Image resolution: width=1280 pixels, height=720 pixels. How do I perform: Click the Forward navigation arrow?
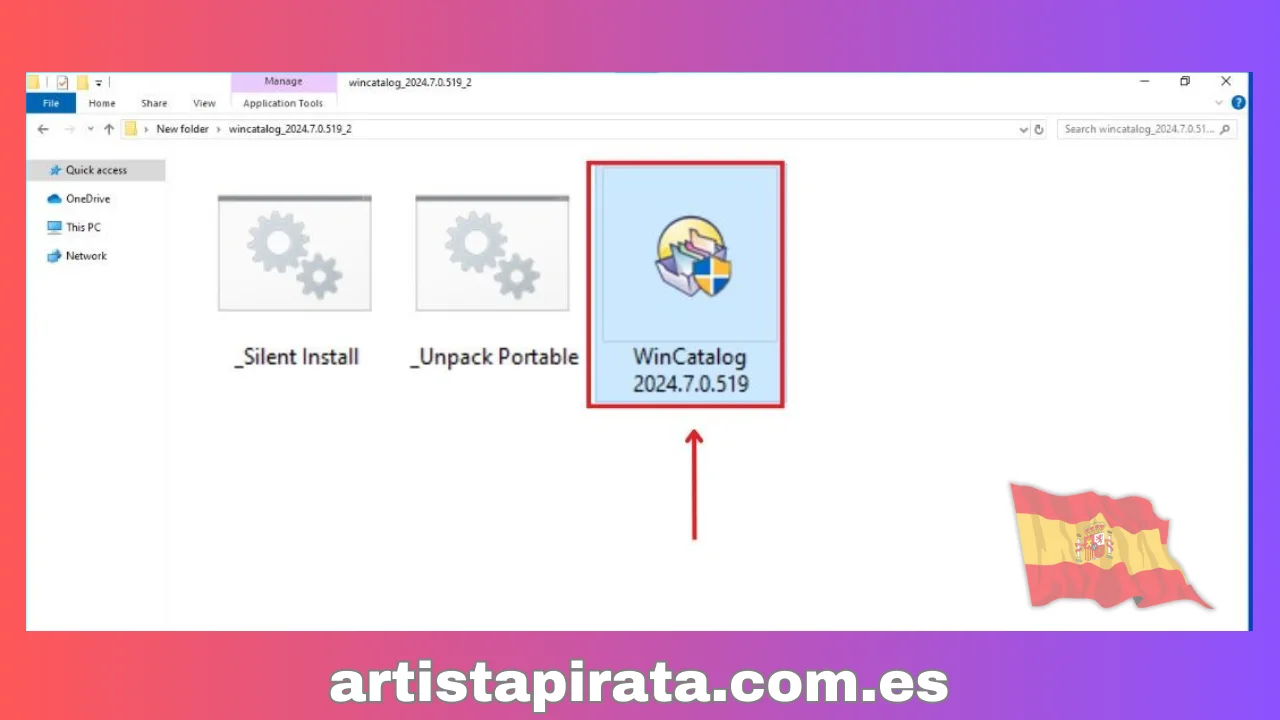[x=69, y=129]
